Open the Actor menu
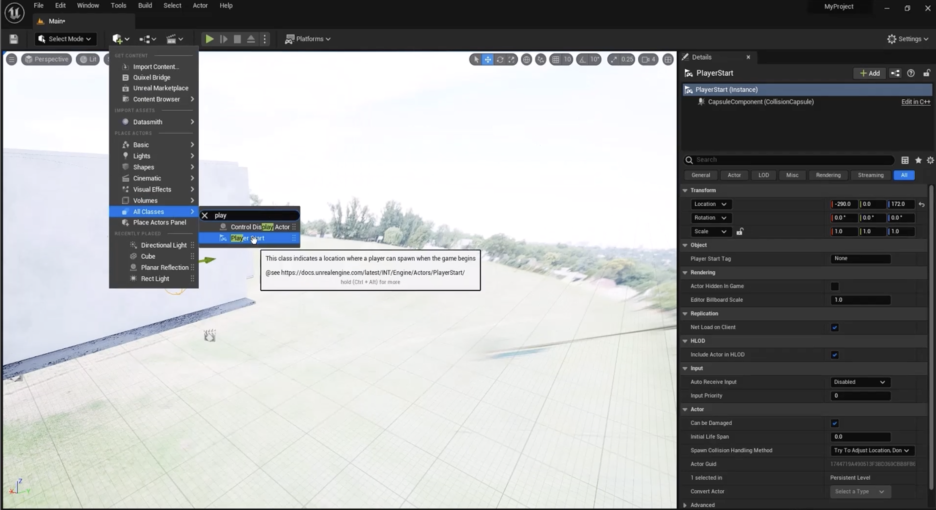Viewport: 936px width, 510px height. pos(200,5)
